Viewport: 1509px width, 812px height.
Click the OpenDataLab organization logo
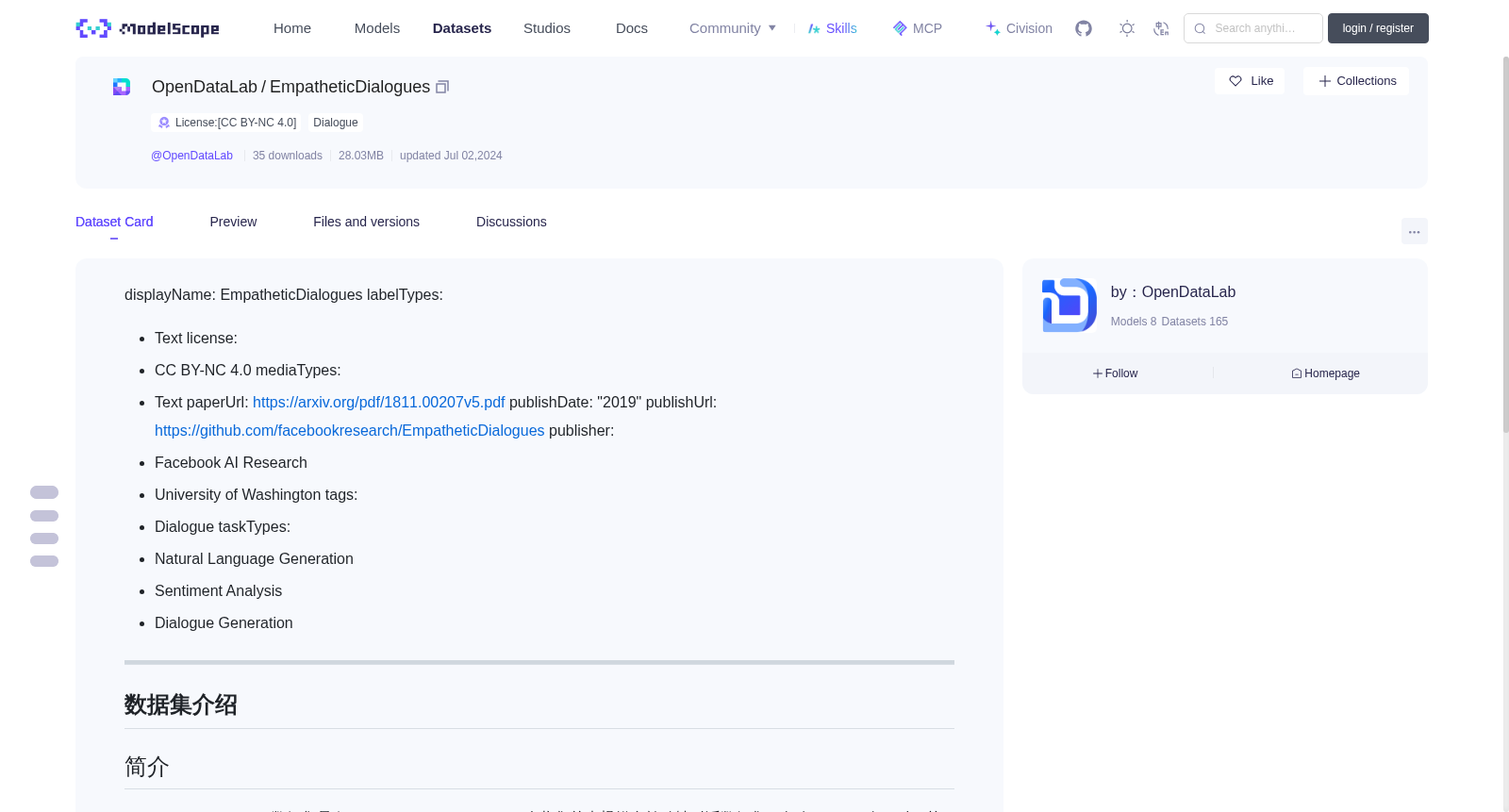tap(1070, 305)
